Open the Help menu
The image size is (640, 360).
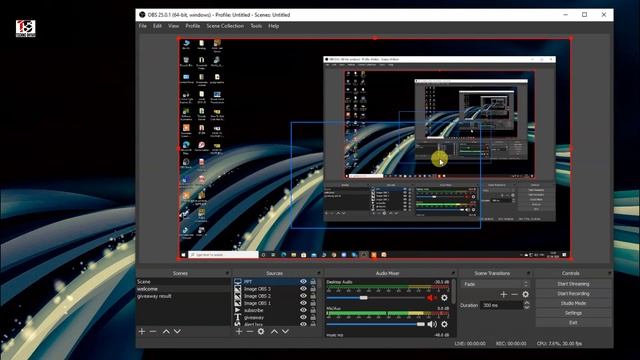273,26
